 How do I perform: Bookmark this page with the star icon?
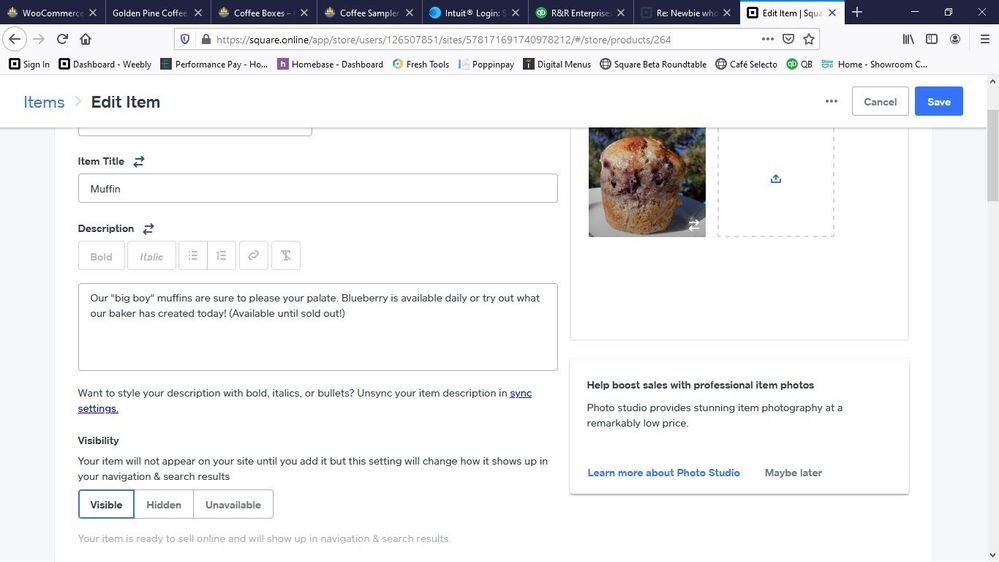tap(809, 39)
